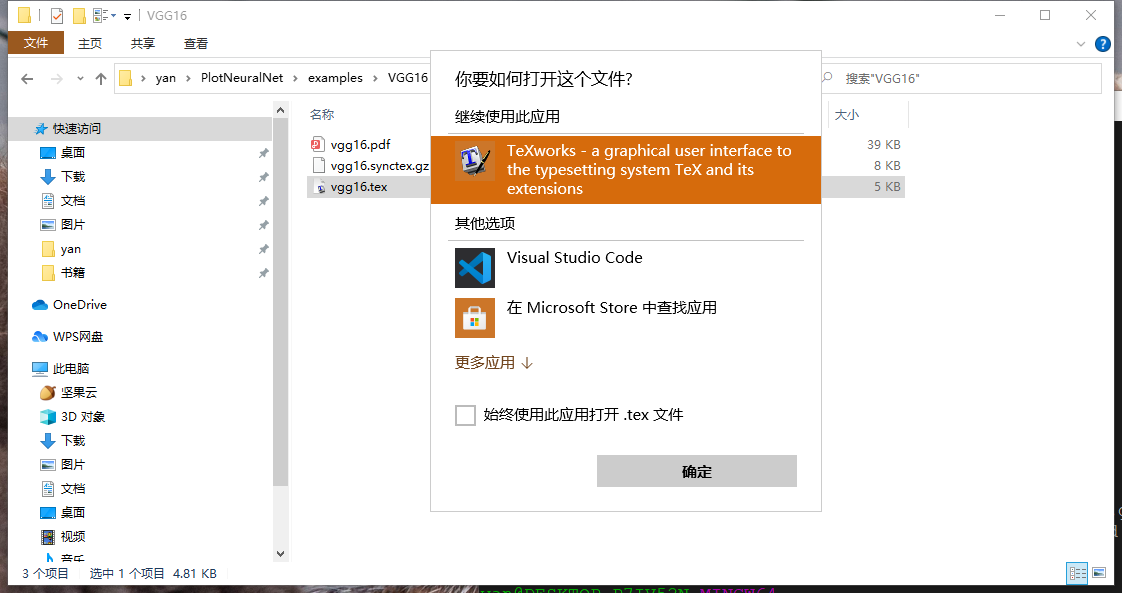Go up one folder level
The width and height of the screenshot is (1122, 593).
[x=101, y=79]
